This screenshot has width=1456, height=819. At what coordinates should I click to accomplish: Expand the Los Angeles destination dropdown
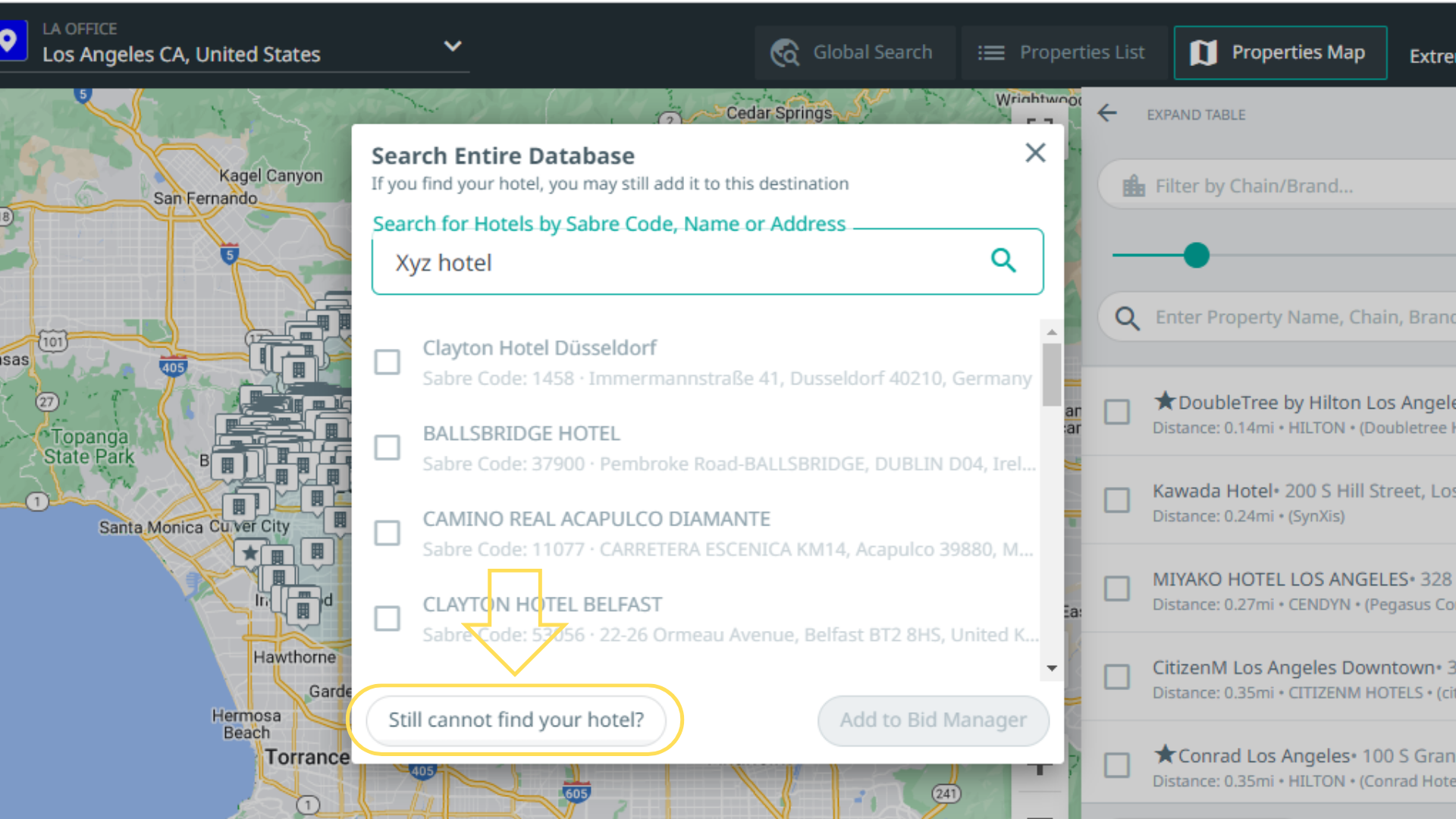tap(453, 46)
